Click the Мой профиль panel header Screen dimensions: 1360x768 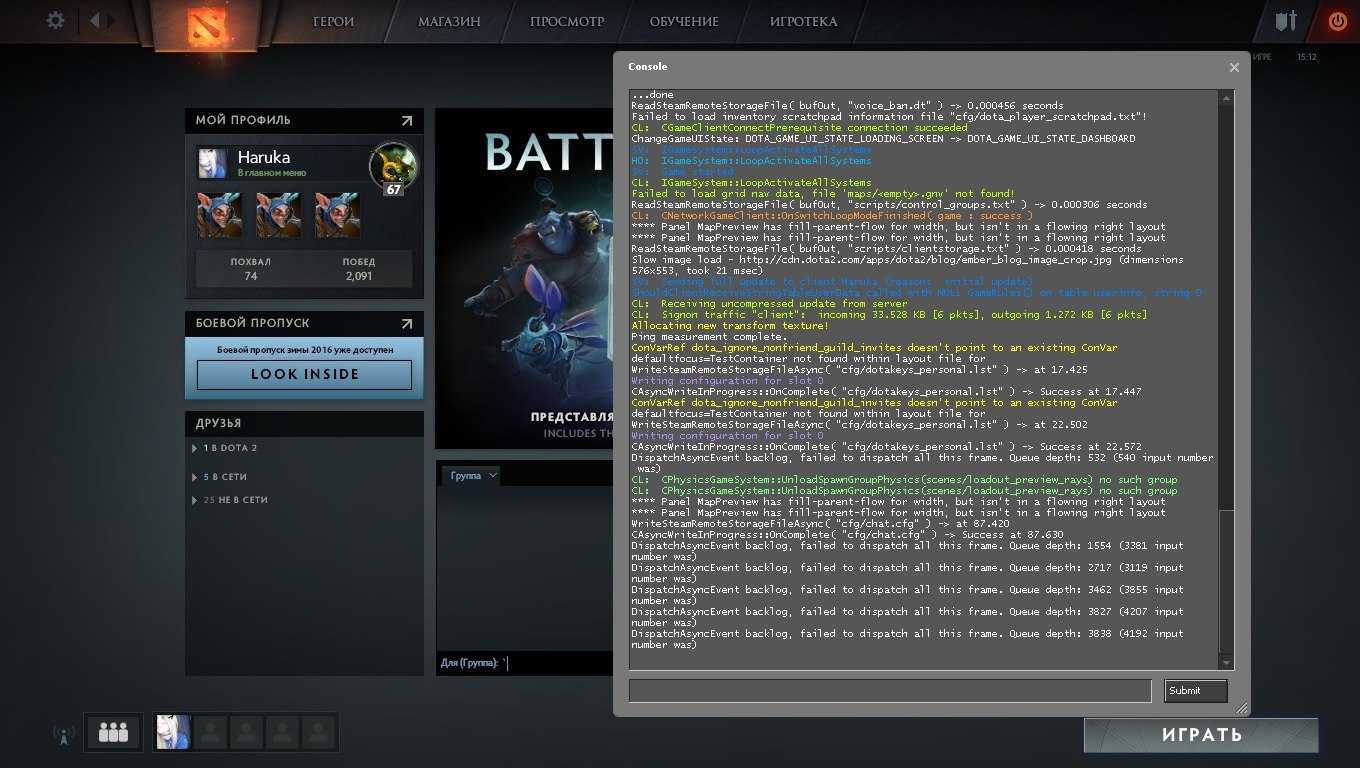coord(304,121)
